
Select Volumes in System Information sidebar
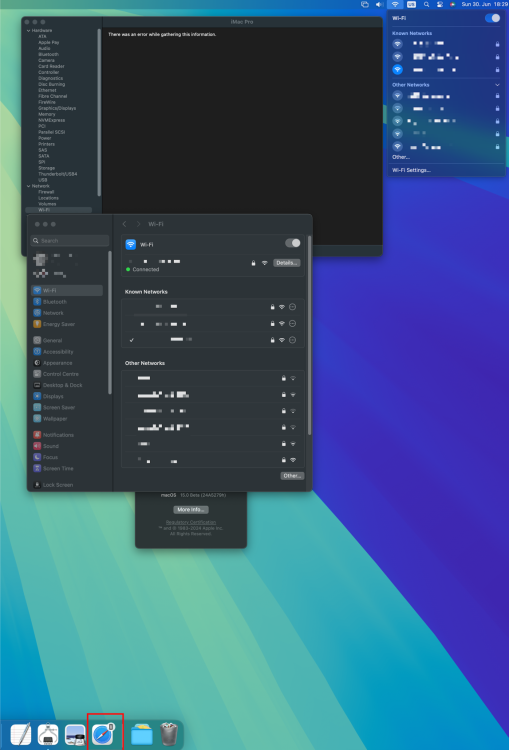click(x=47, y=204)
